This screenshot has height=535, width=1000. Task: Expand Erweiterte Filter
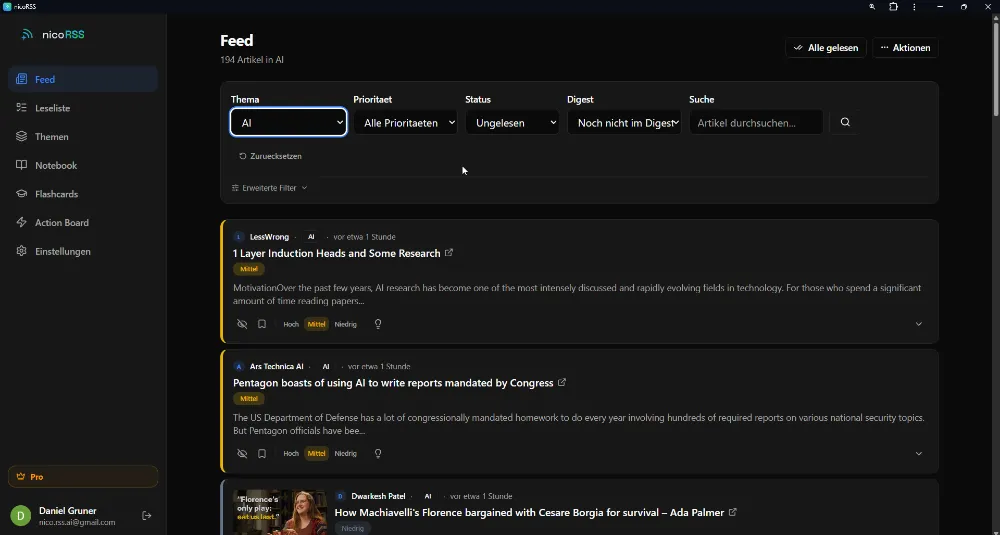[x=269, y=188]
